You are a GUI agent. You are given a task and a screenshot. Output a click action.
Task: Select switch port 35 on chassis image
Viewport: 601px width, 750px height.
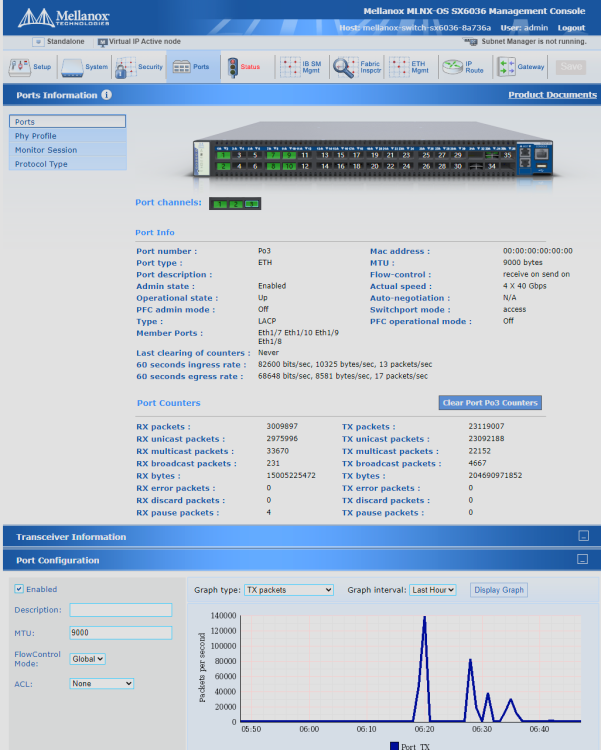(507, 155)
